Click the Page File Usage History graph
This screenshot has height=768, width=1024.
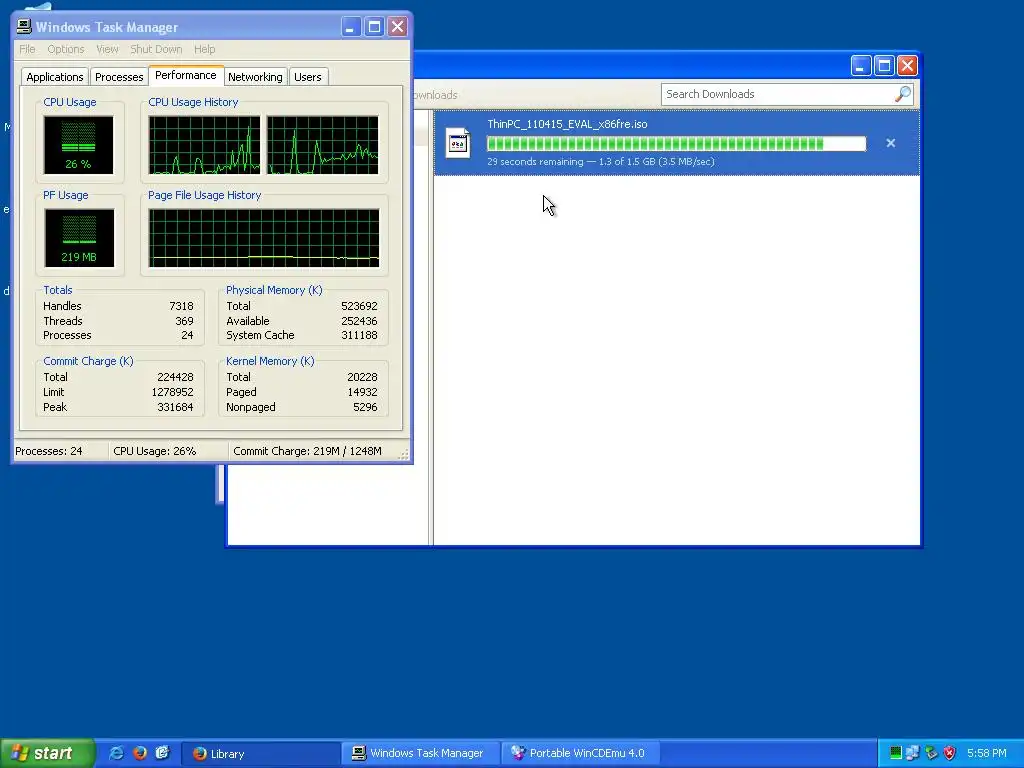click(x=264, y=238)
